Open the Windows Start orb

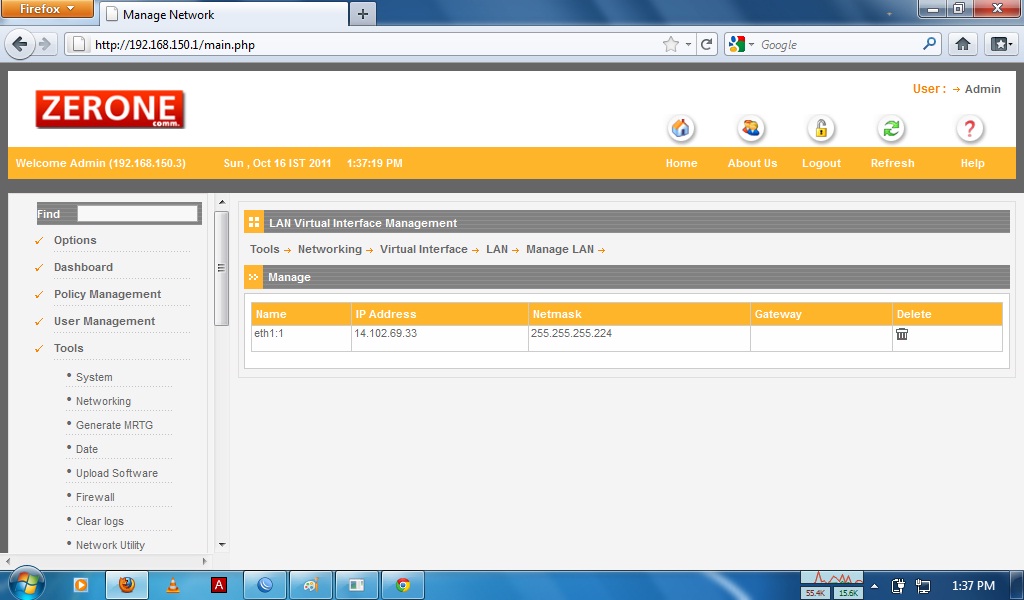coord(26,583)
